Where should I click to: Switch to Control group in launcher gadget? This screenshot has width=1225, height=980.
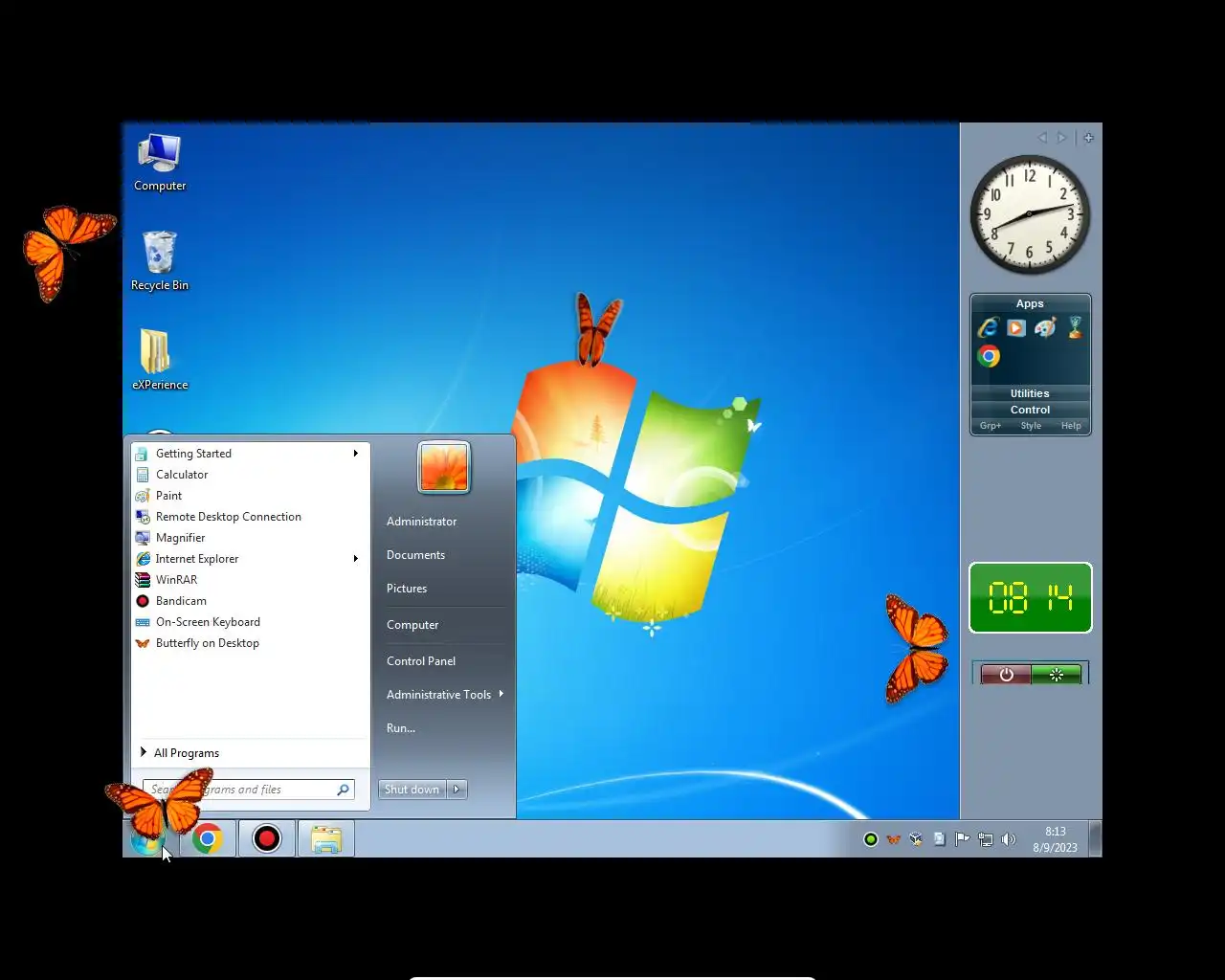[x=1030, y=410]
